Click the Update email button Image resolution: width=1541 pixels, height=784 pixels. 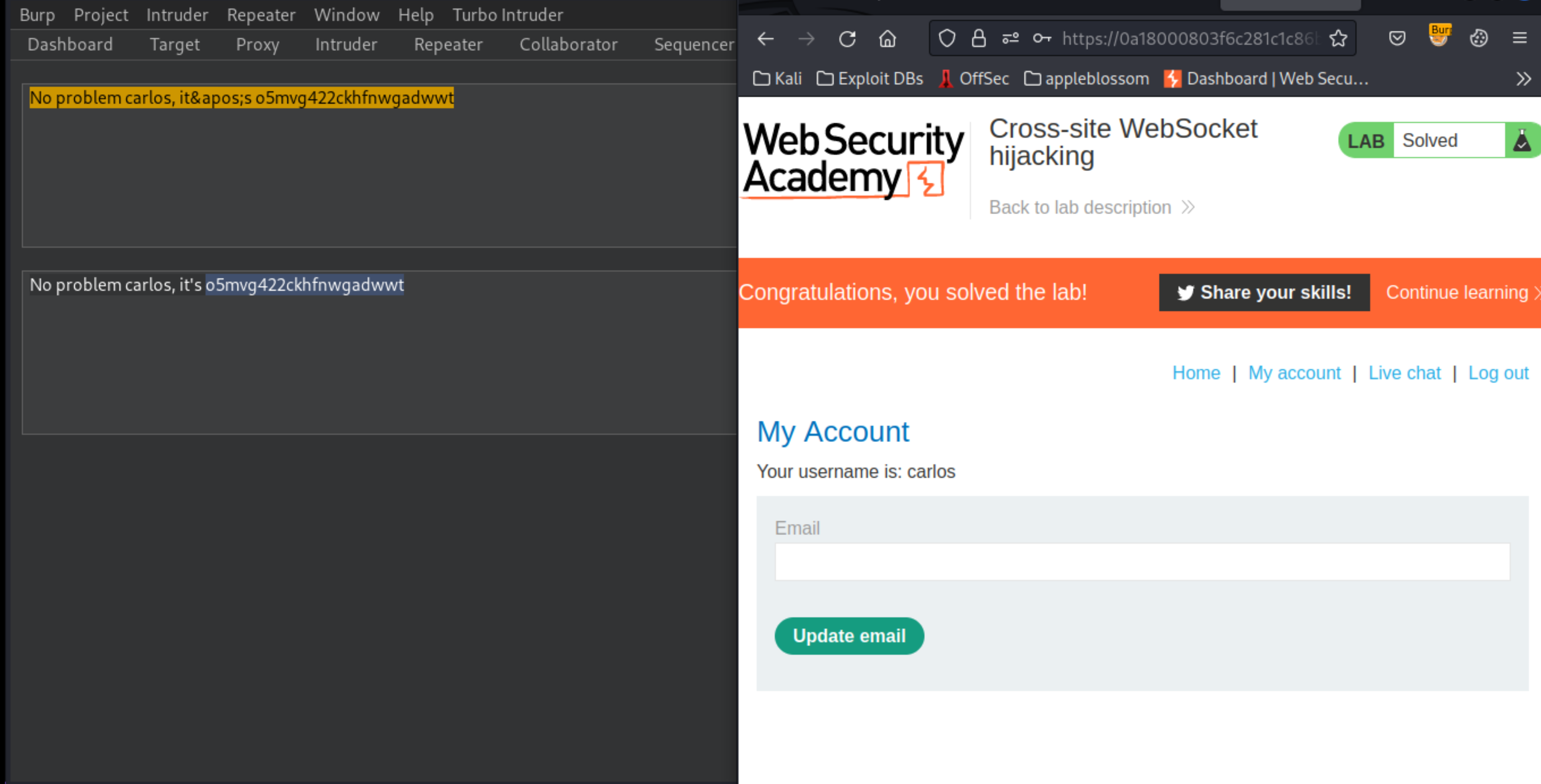pos(849,636)
